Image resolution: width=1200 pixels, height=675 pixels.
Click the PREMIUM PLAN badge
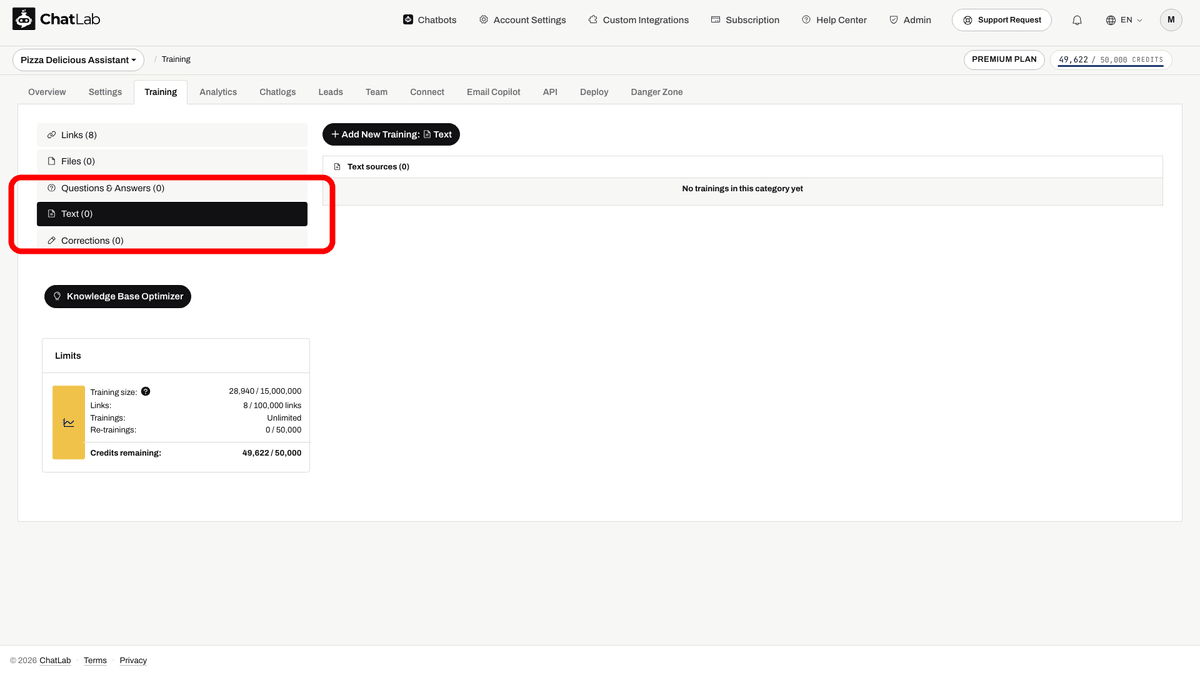pyautogui.click(x=1004, y=60)
